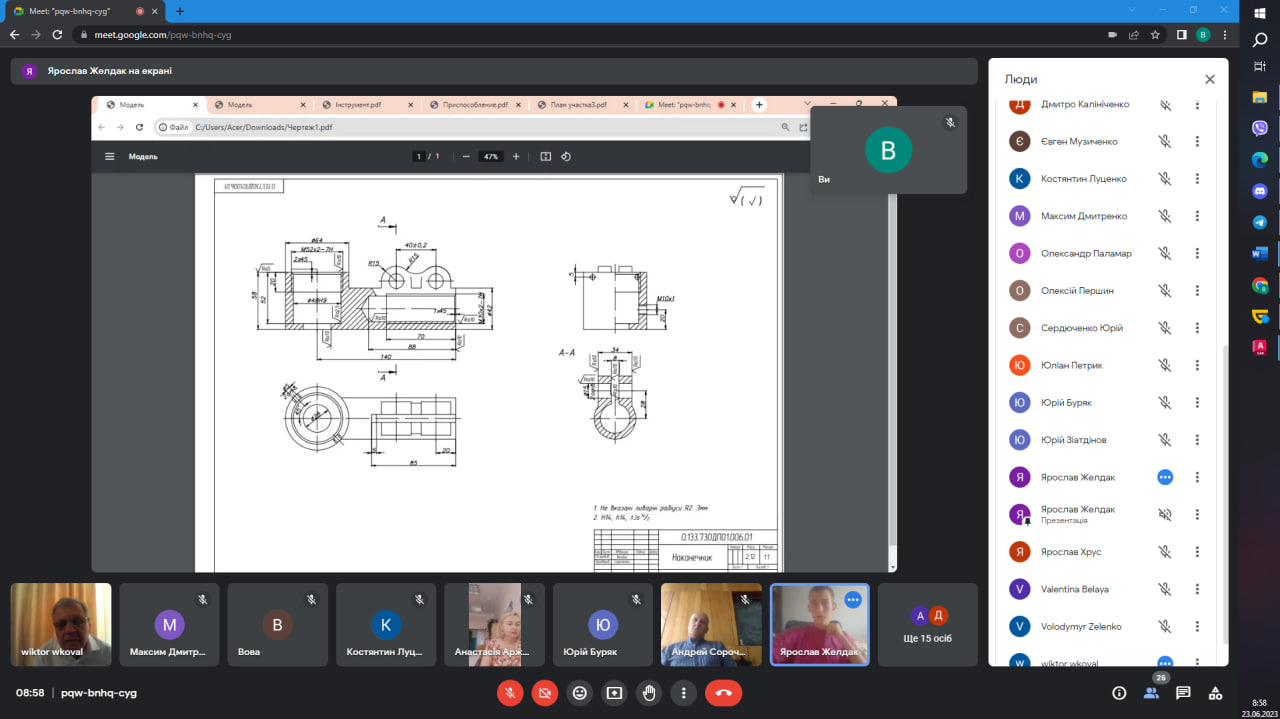Raise hand in the meeting

[649, 692]
